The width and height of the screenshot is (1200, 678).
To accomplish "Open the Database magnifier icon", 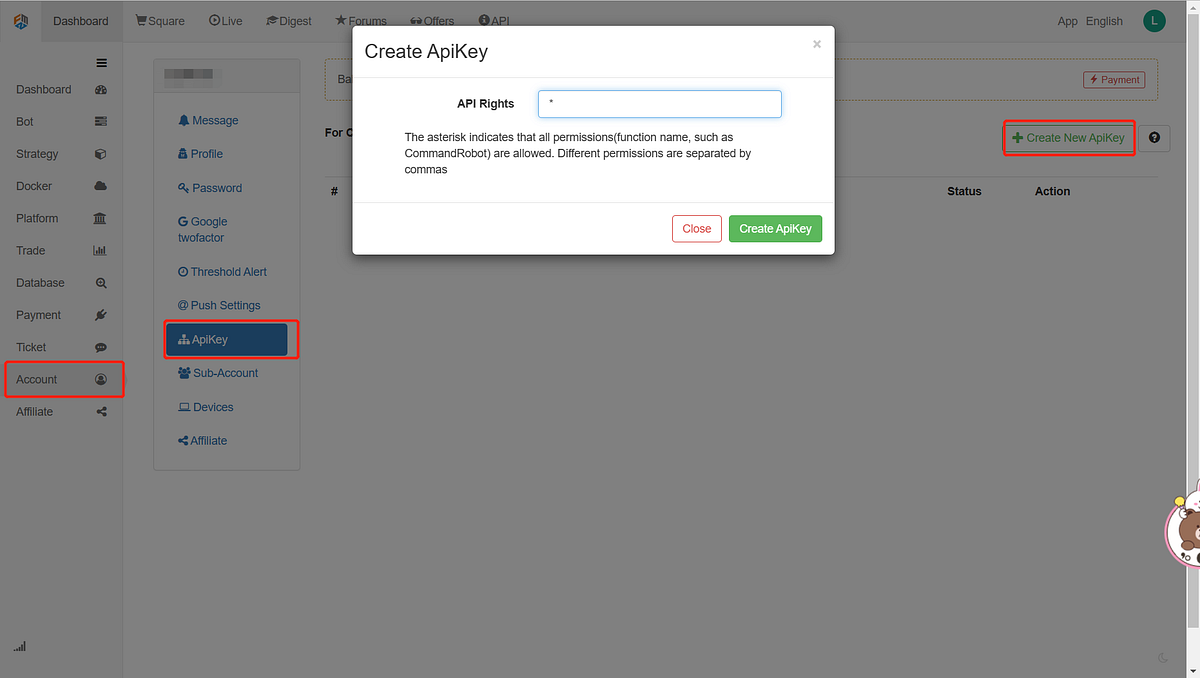I will (99, 282).
